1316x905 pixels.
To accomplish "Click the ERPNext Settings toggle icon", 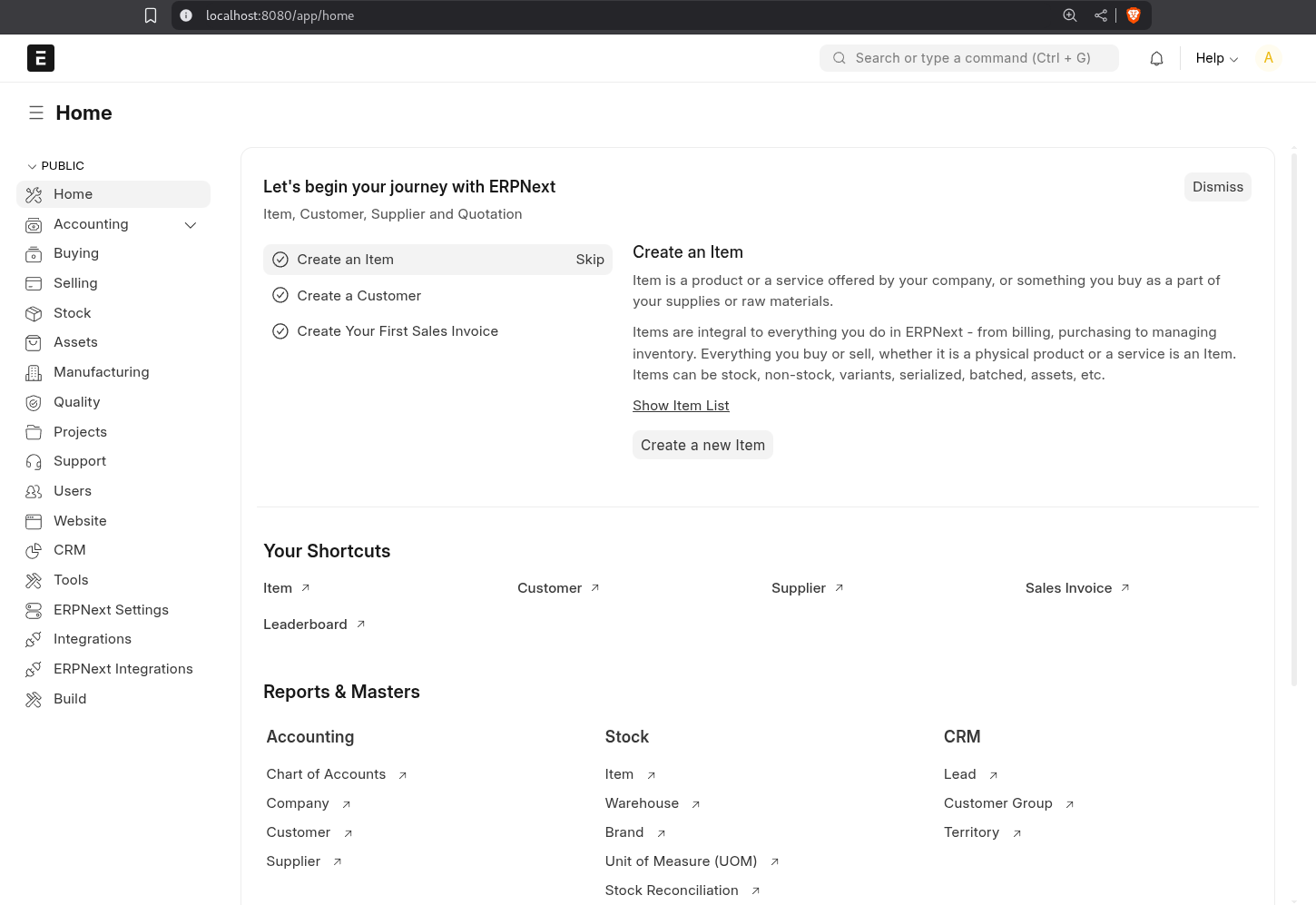I will coord(34,610).
